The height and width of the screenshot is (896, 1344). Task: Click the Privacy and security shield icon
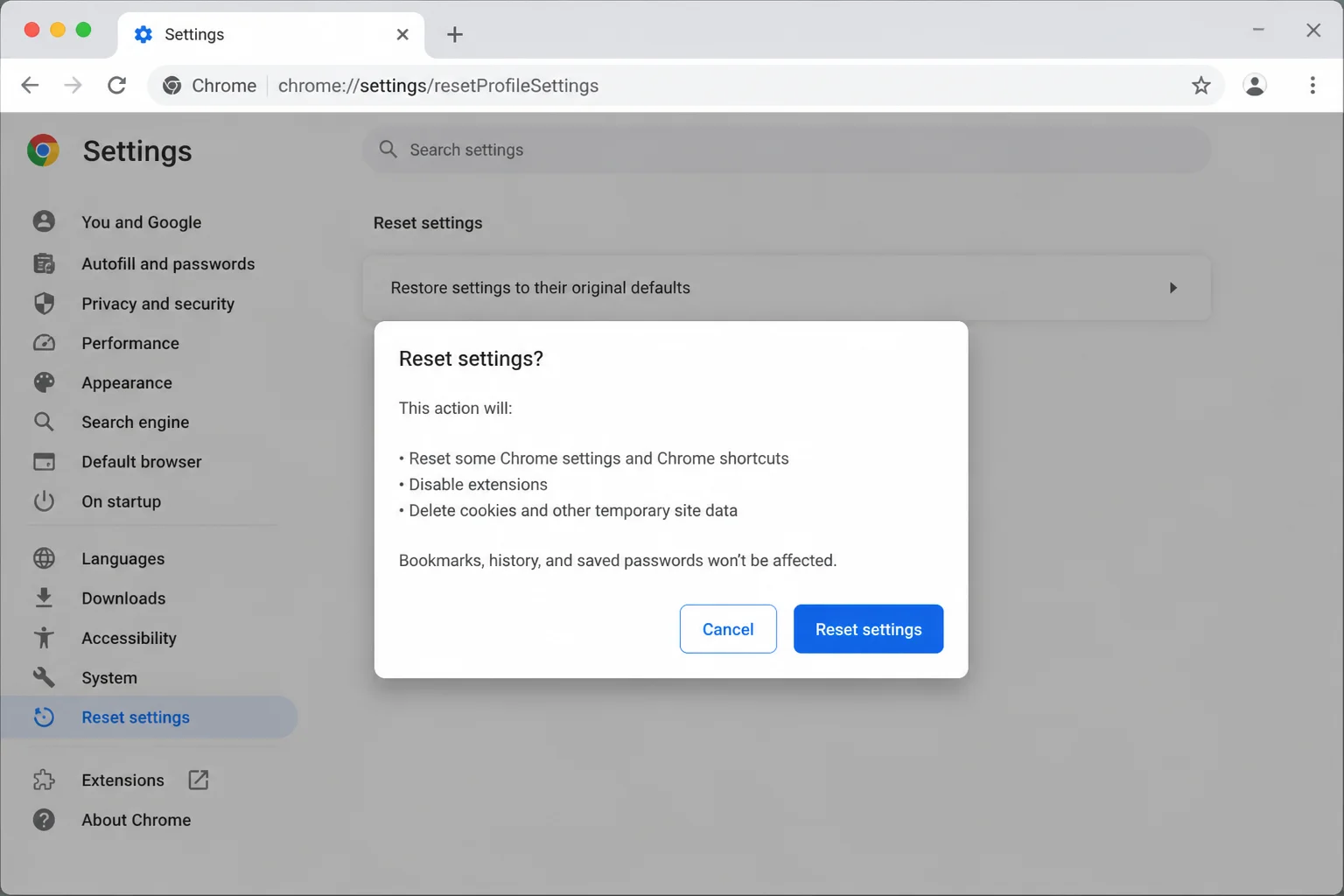pyautogui.click(x=44, y=304)
